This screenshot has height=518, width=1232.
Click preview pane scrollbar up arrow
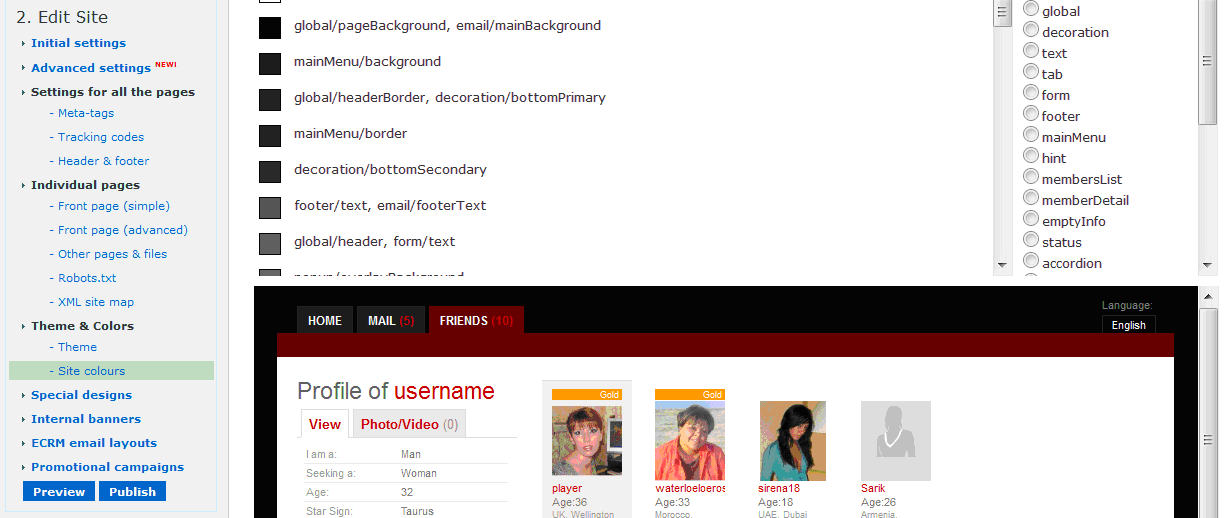coord(1210,297)
